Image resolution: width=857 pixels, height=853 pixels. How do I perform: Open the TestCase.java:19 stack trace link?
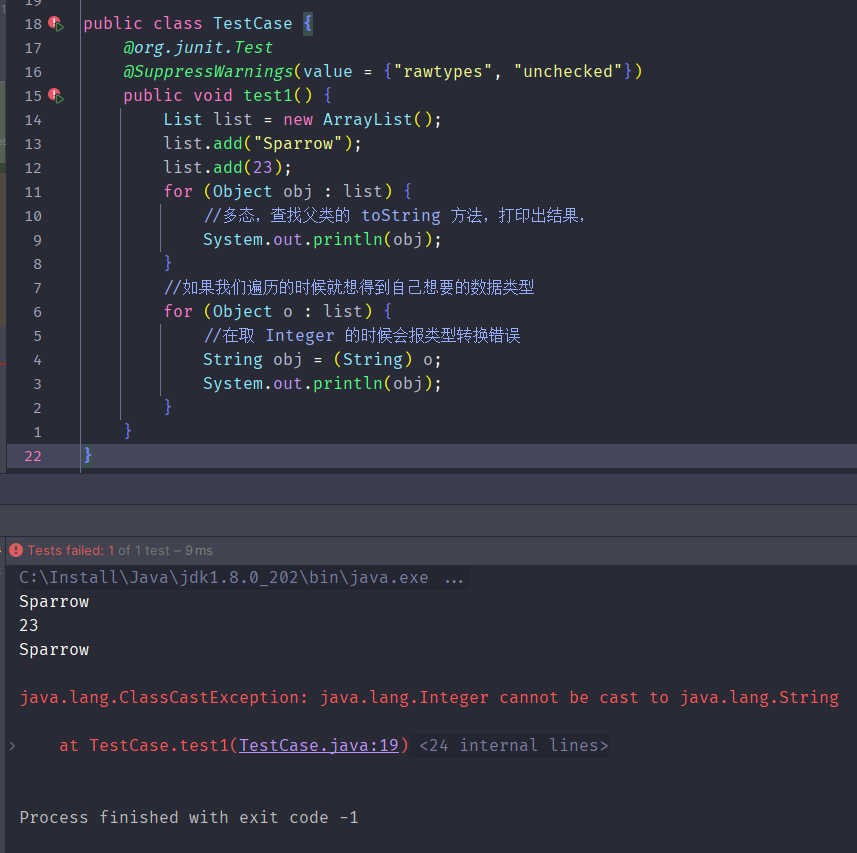point(319,745)
